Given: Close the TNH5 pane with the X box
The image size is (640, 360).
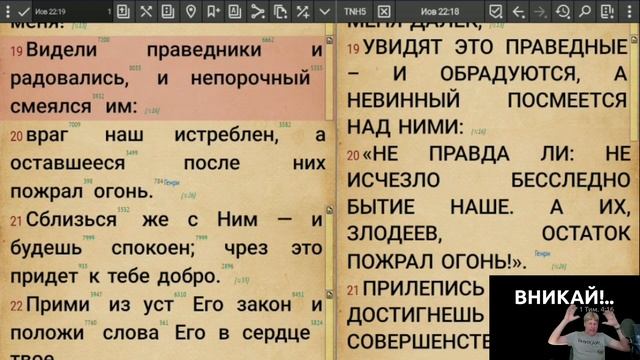Looking at the screenshot, I should tap(384, 11).
